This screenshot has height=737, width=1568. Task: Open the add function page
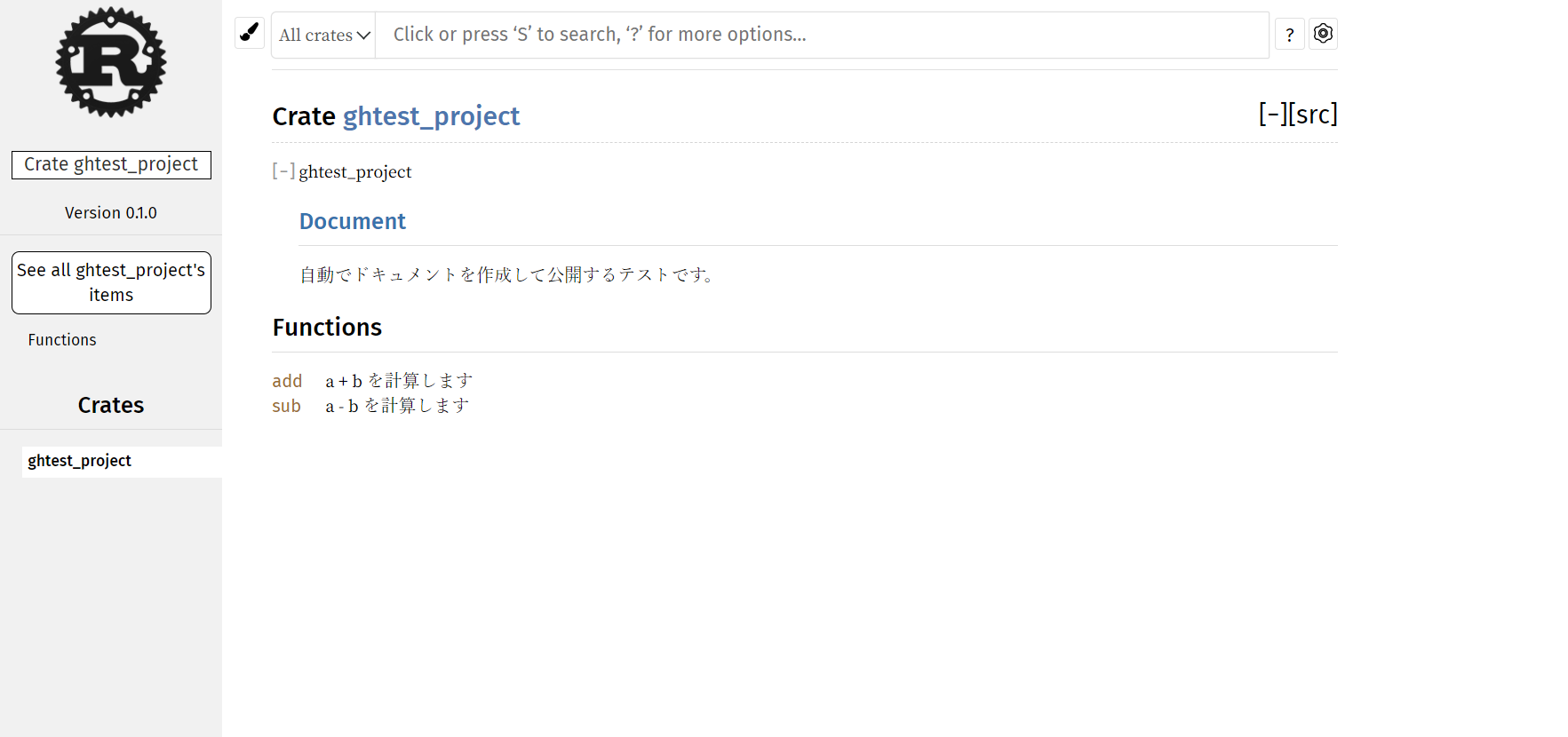pos(287,381)
